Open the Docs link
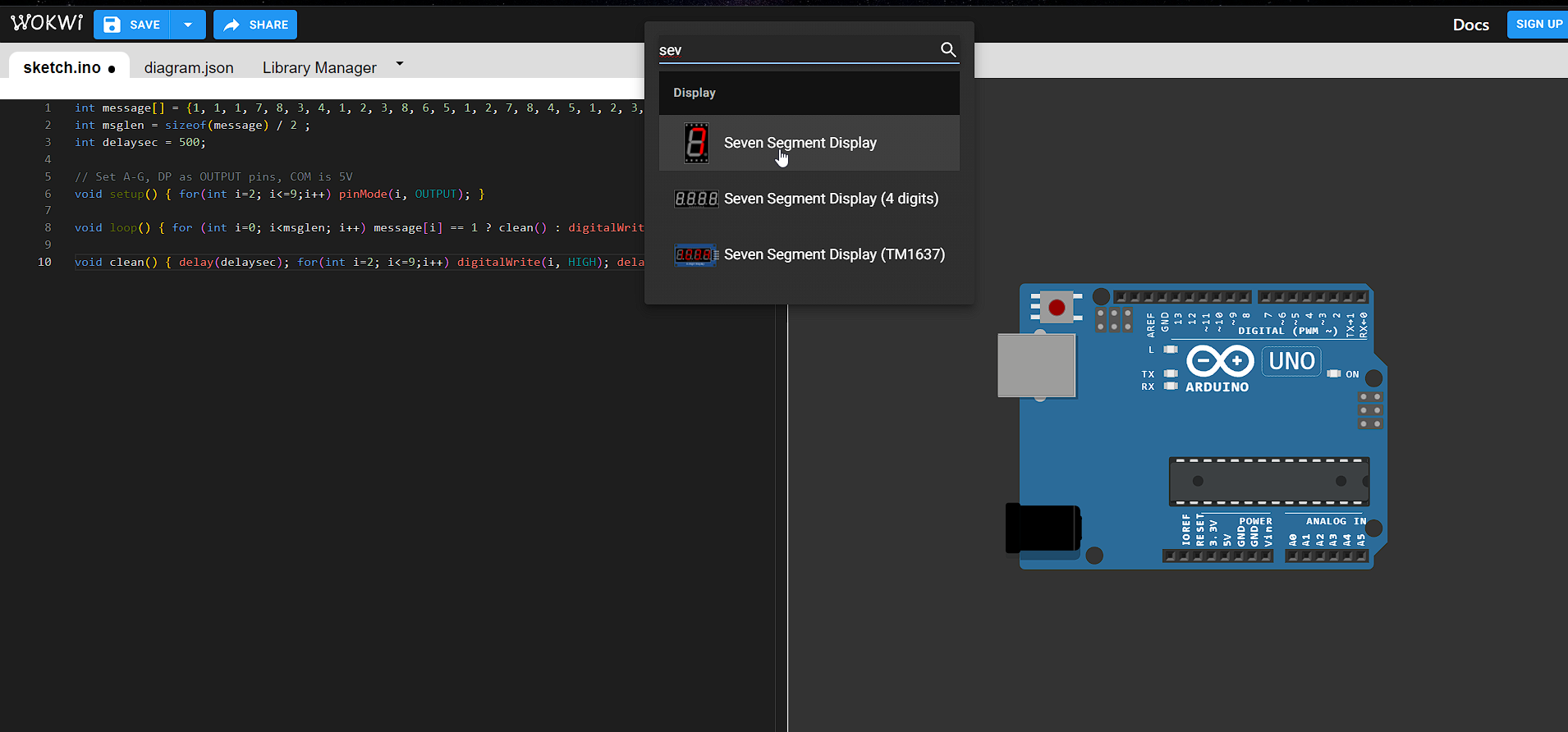Viewport: 1568px width, 732px height. pos(1470,25)
